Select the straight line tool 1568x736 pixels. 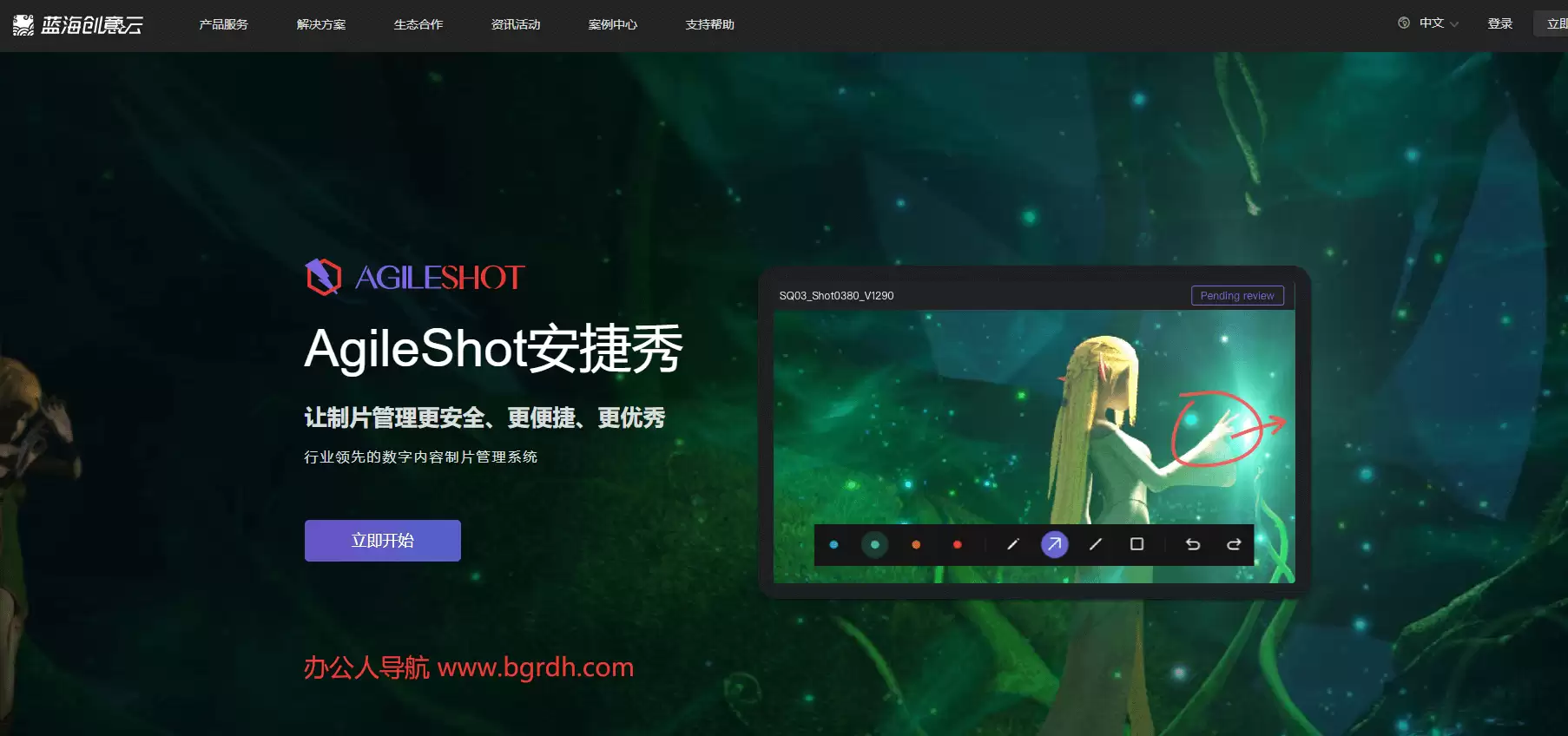[x=1096, y=545]
